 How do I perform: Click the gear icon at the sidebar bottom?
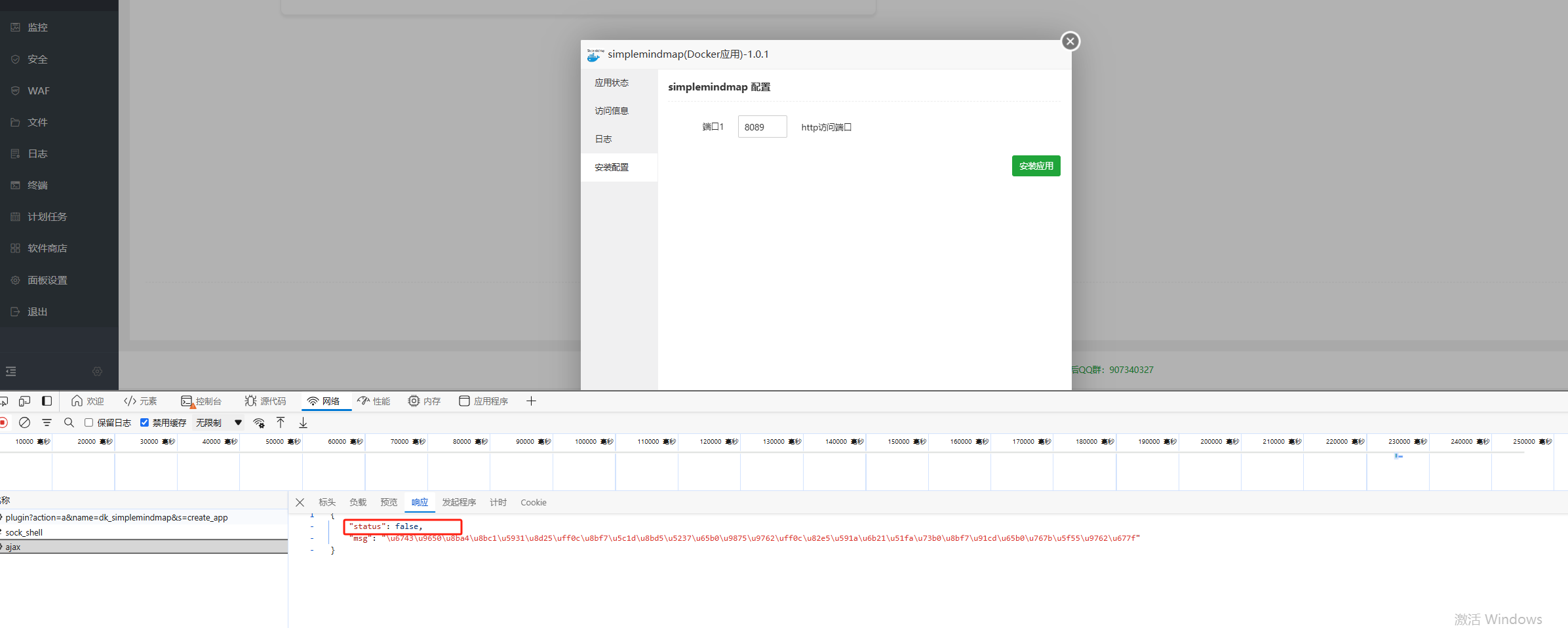[97, 371]
